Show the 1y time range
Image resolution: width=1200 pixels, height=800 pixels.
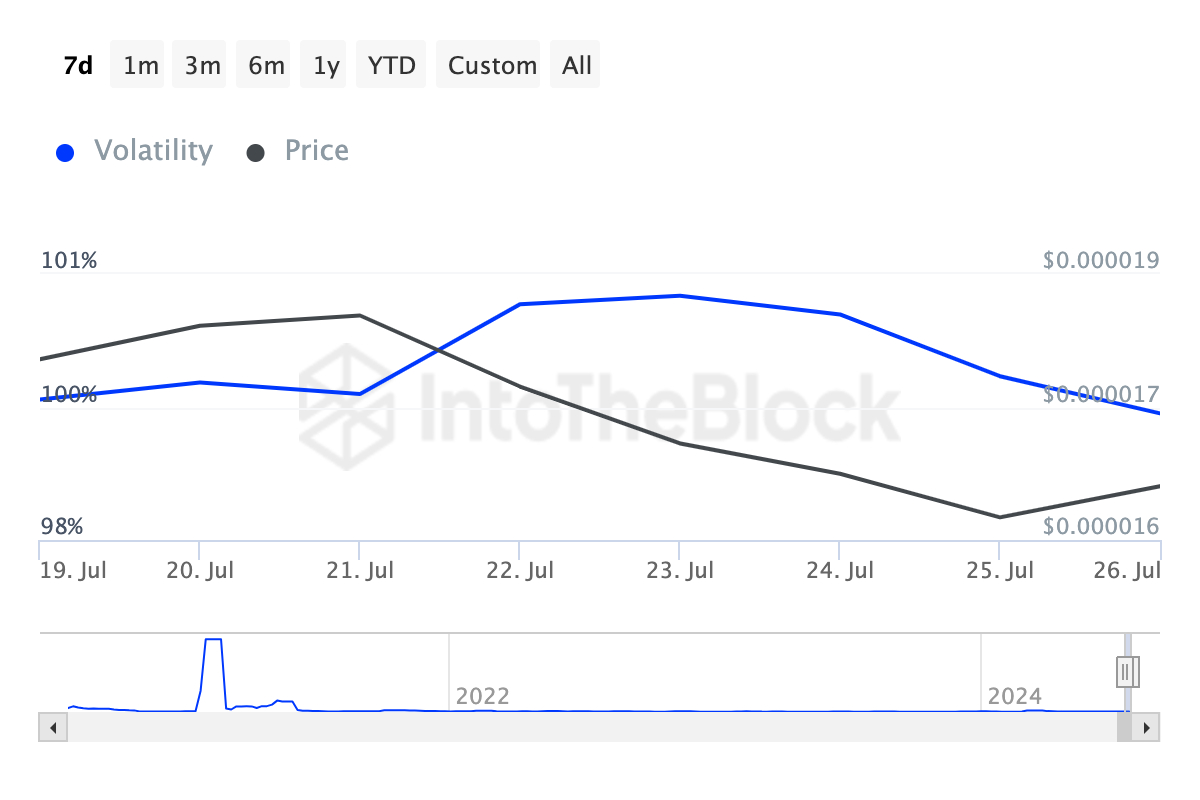326,66
